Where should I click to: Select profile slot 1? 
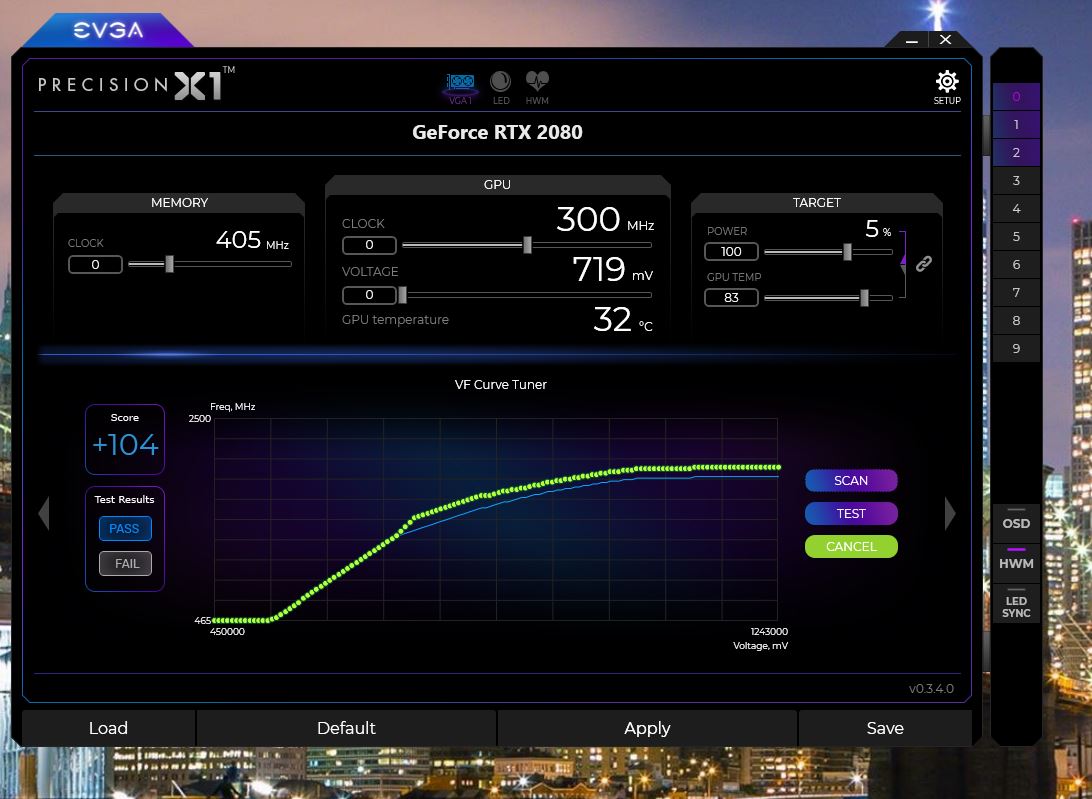(x=1016, y=125)
